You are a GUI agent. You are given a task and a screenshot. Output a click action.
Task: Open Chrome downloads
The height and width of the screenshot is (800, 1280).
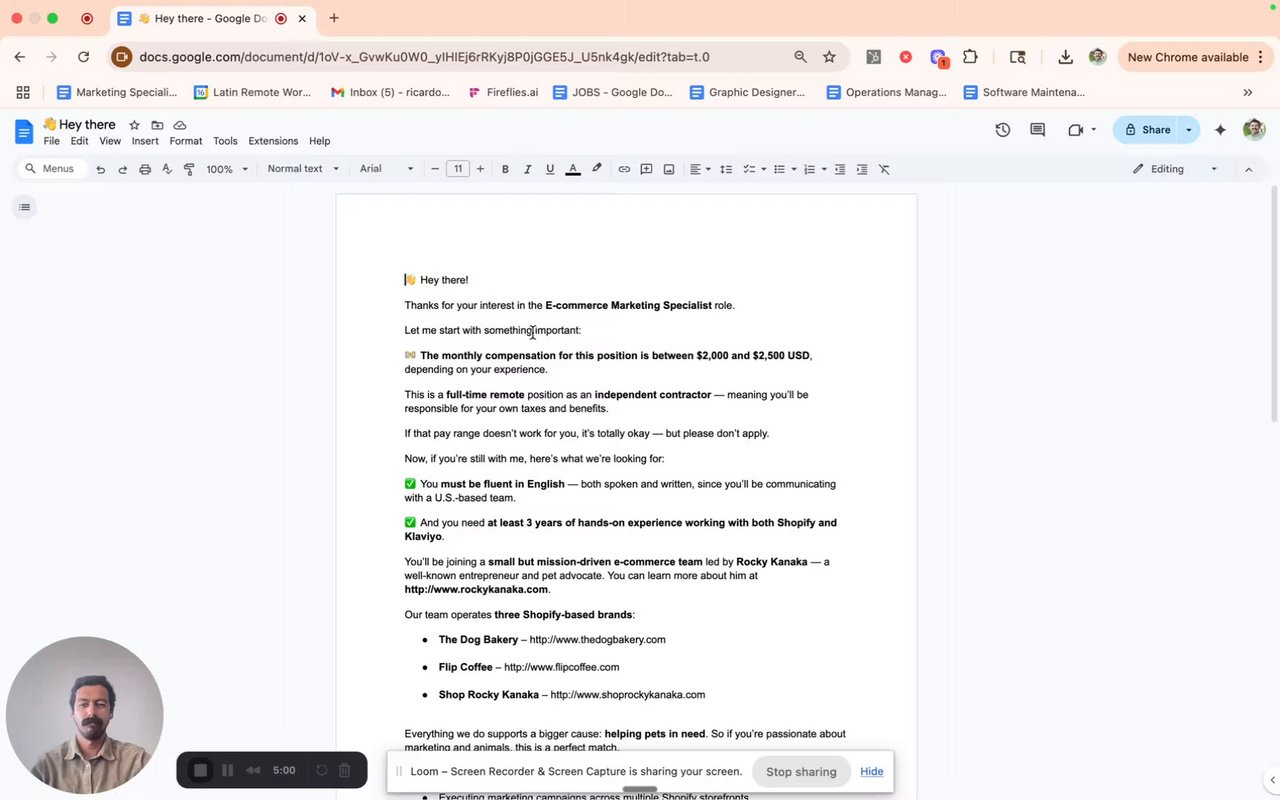coord(1065,57)
